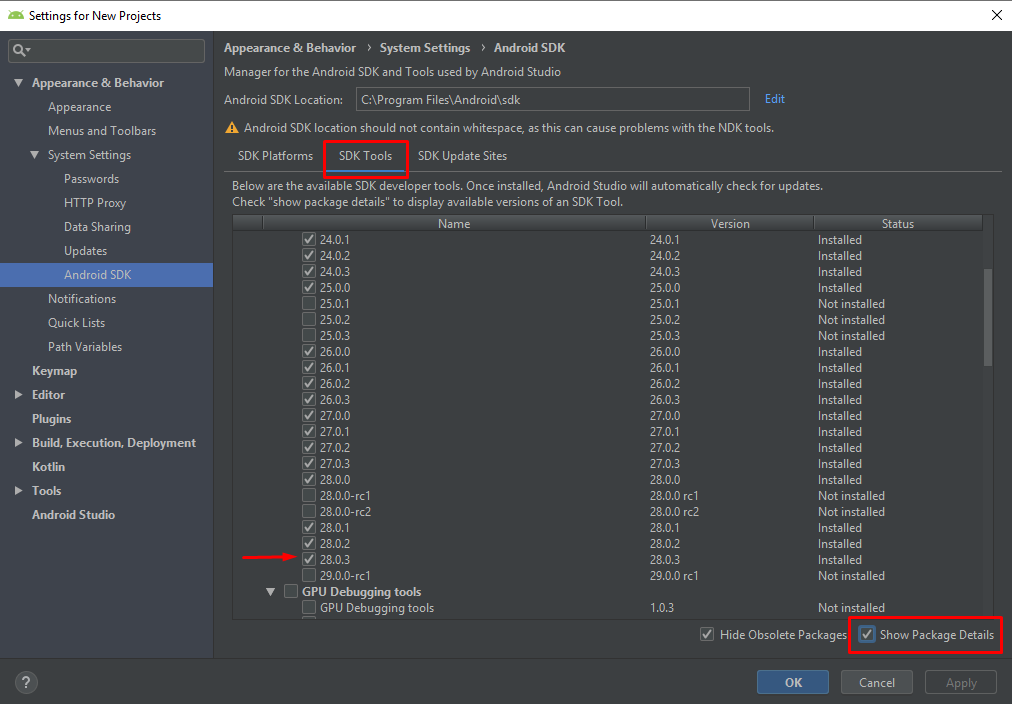Click the Not installed status for 25.0.2
This screenshot has height=704, width=1012.
(851, 319)
